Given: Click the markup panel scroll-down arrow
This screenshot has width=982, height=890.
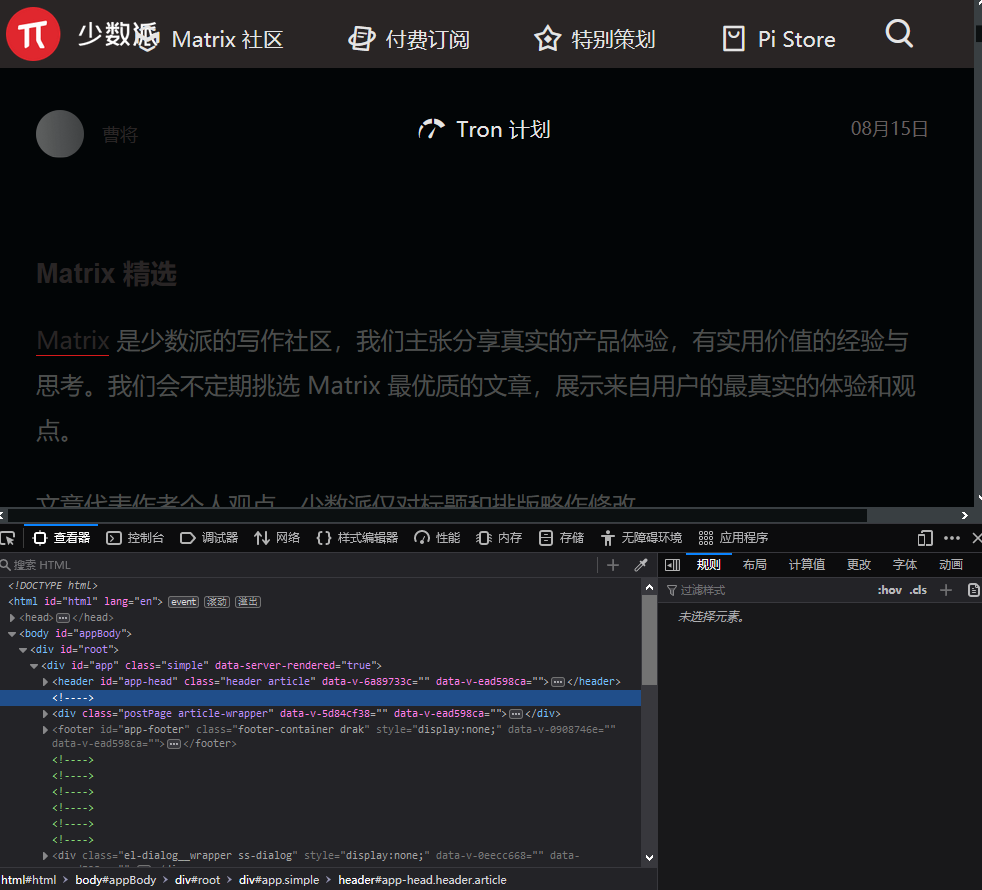Looking at the screenshot, I should pos(649,858).
